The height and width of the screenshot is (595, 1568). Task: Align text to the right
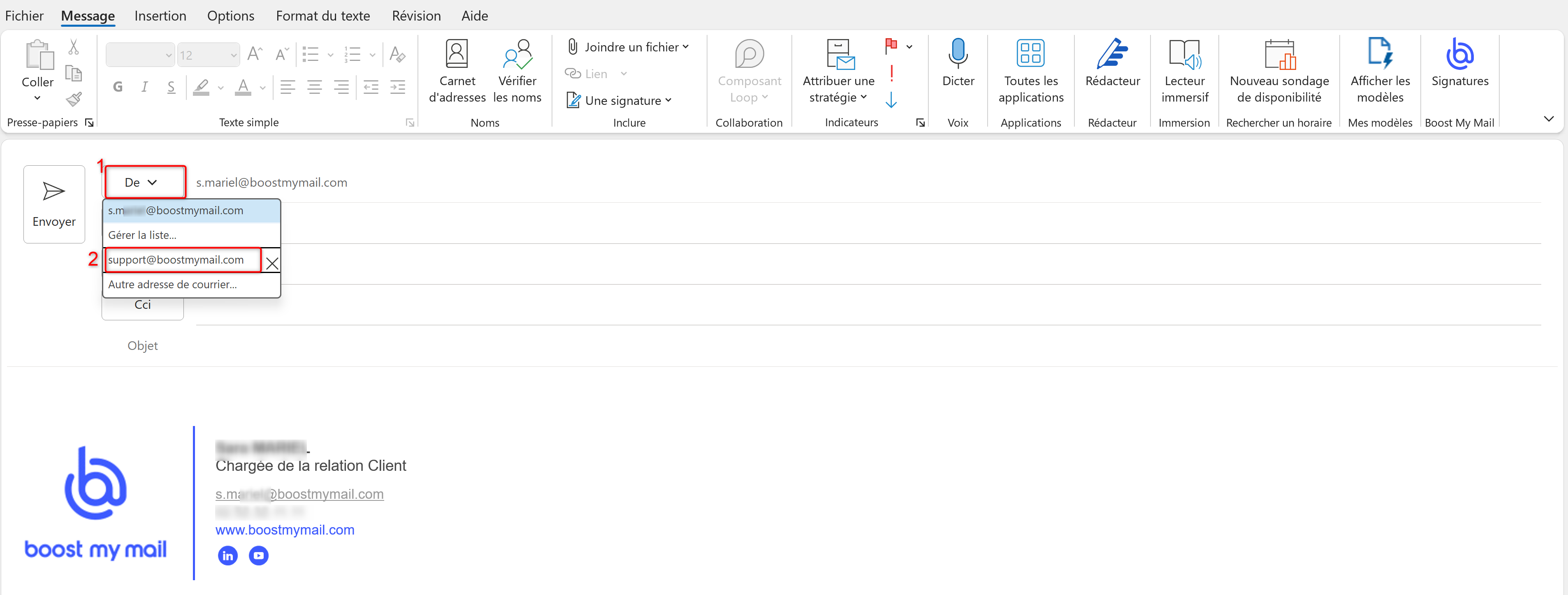(x=341, y=87)
